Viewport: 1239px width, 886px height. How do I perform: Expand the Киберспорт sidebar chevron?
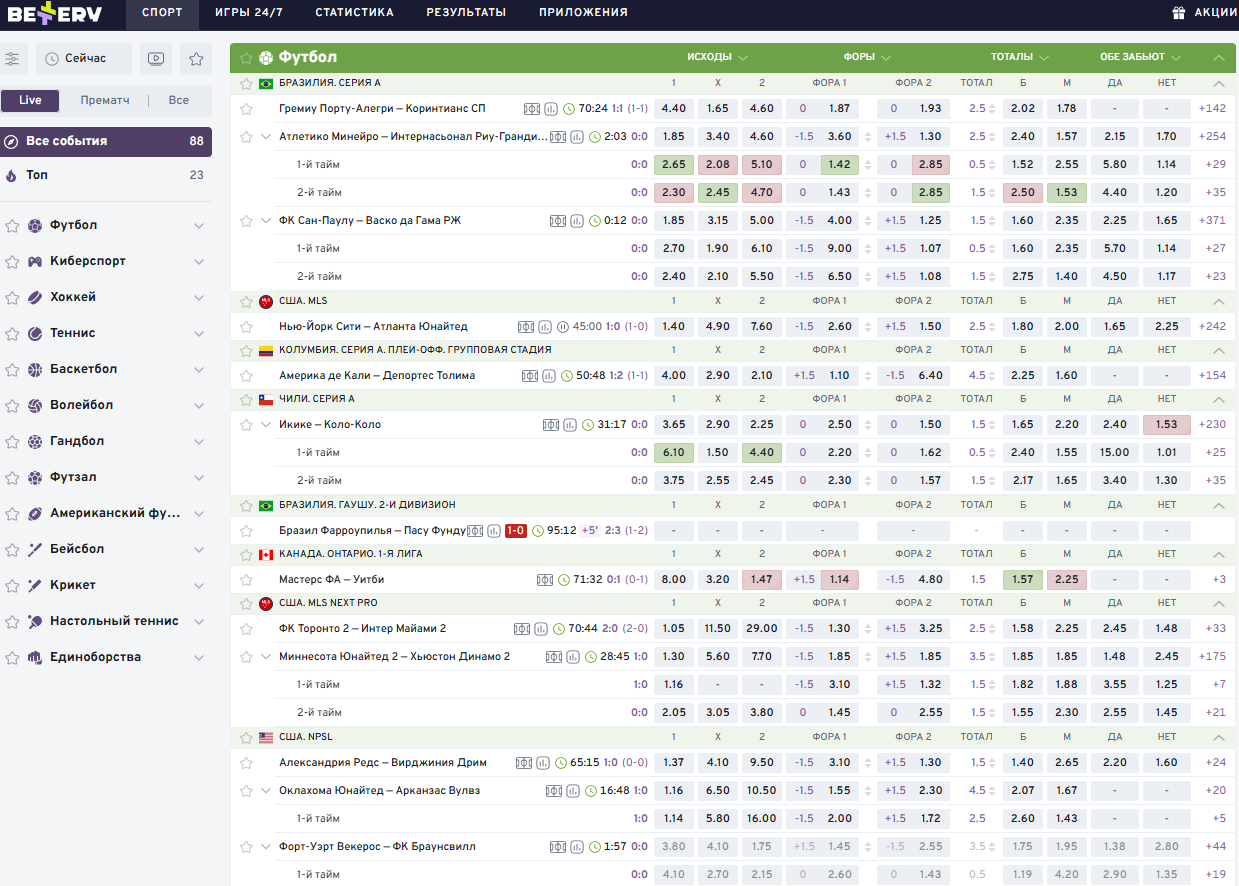pos(199,262)
